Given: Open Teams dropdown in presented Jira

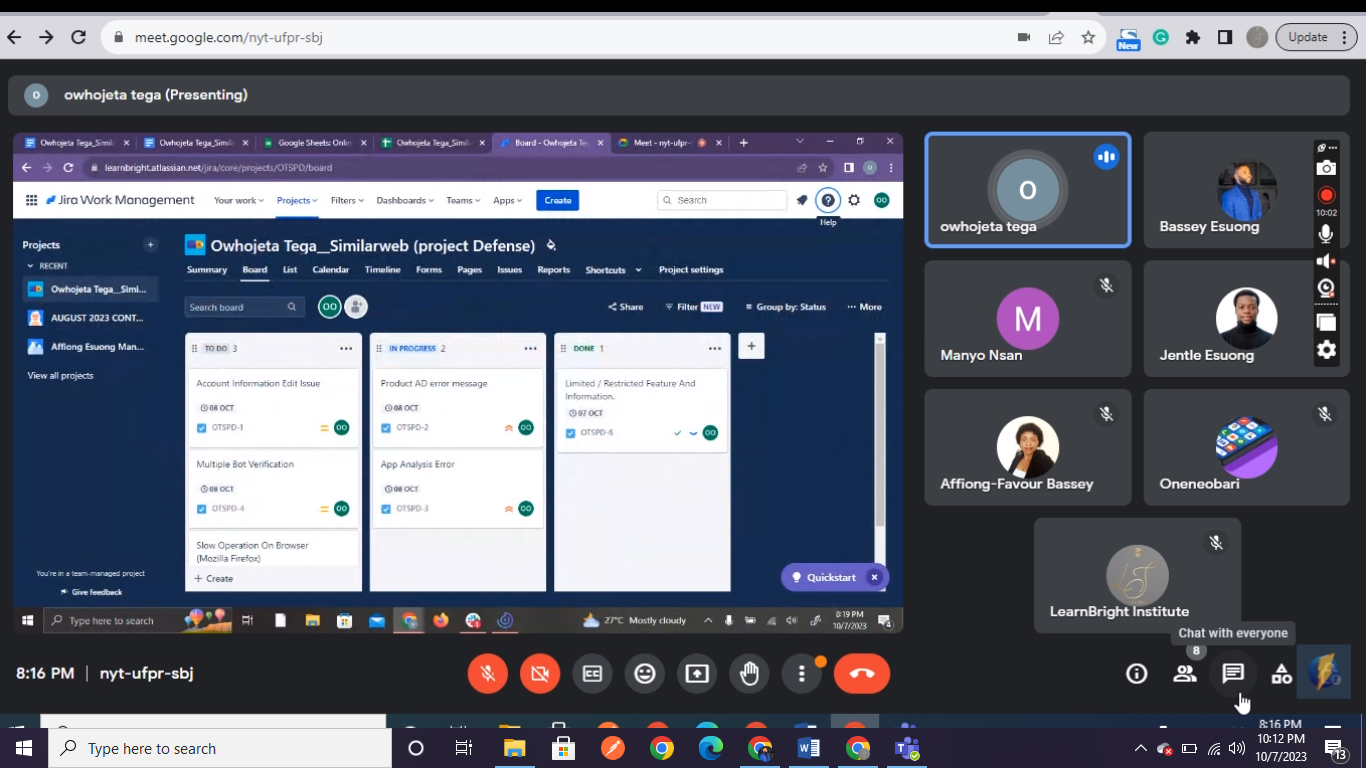Looking at the screenshot, I should [463, 200].
